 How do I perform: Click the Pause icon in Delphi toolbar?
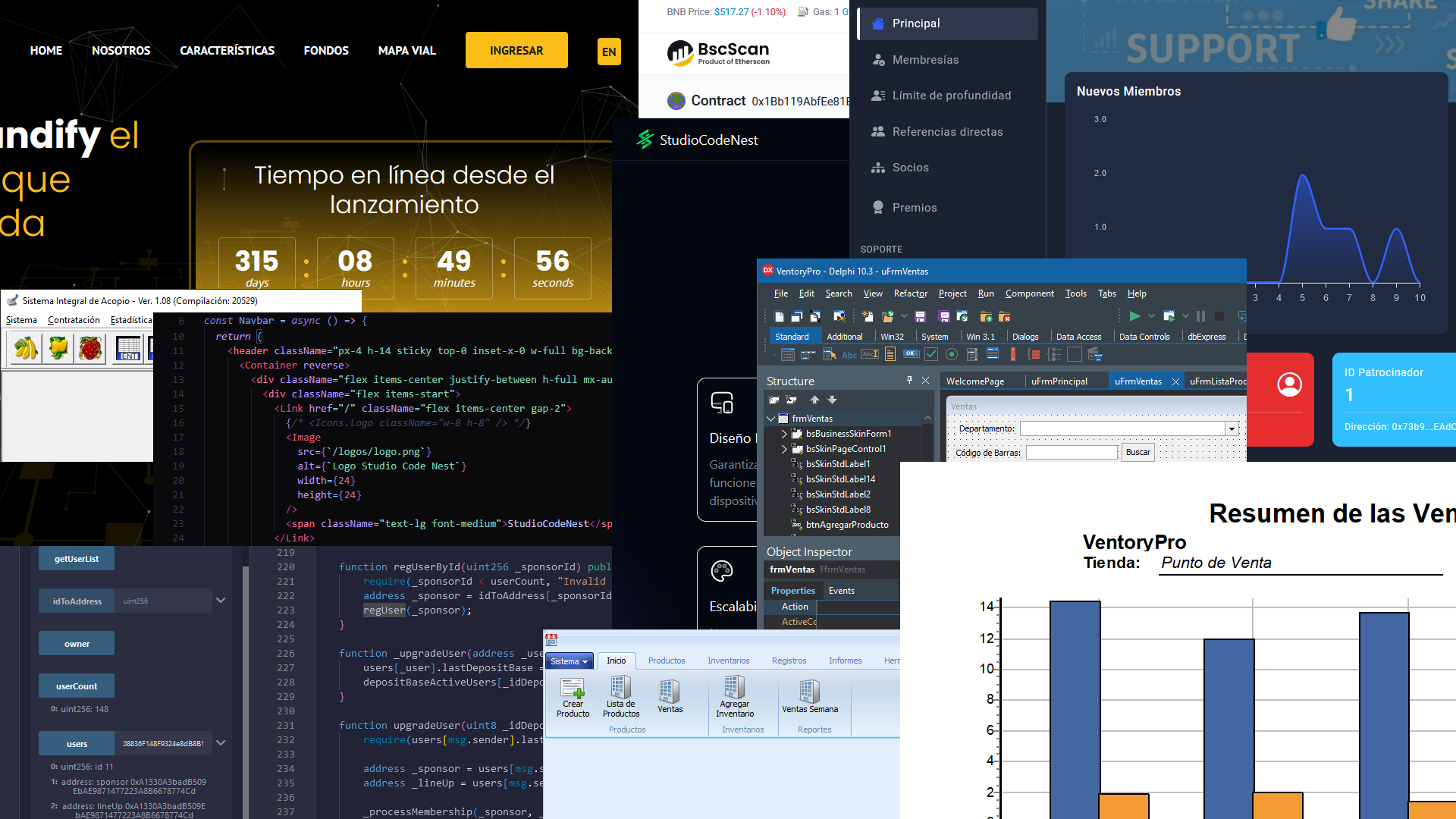pos(1200,316)
